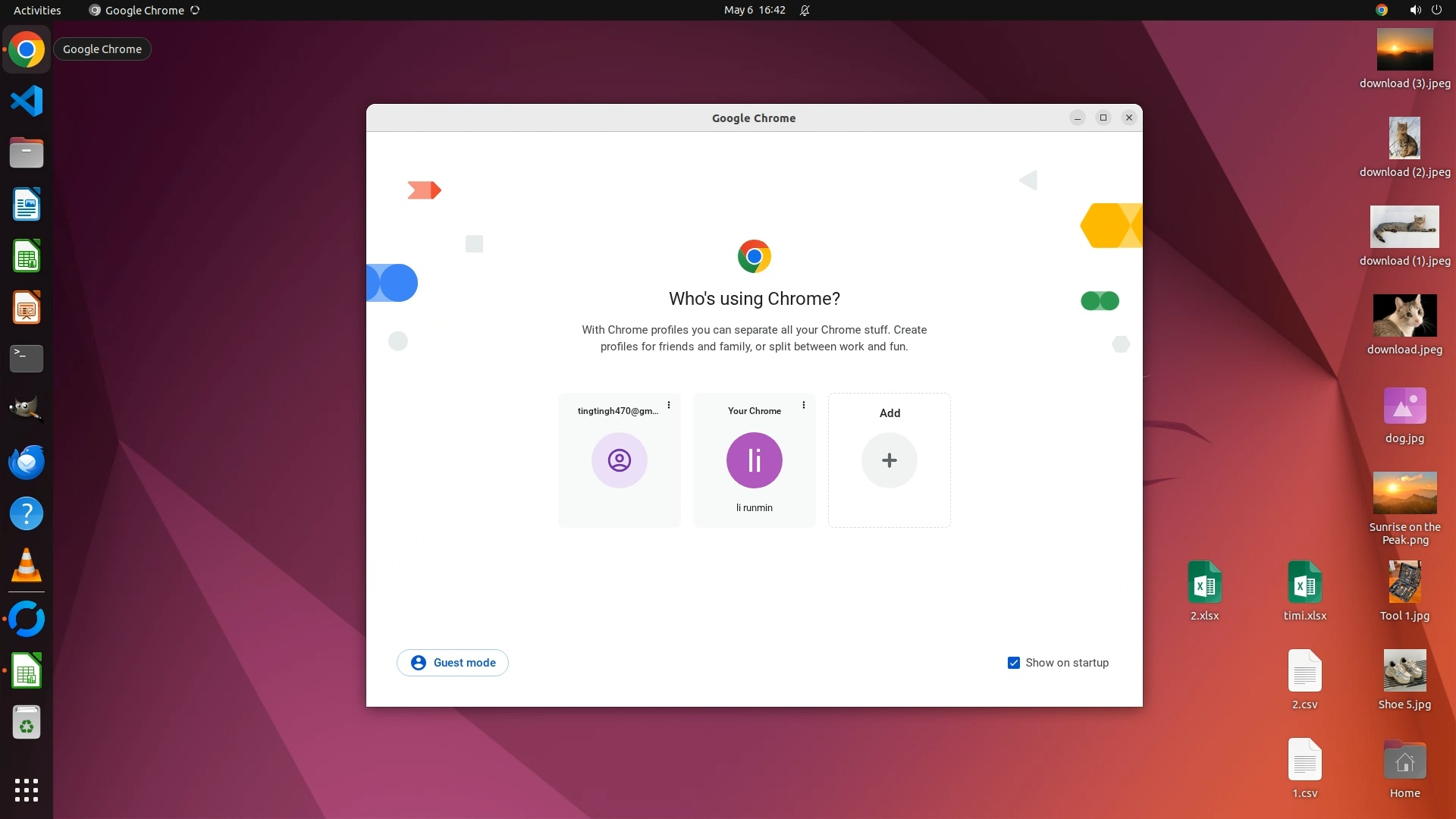Open Visual Studio Code from dock
Screen dimensions: 1456x819
point(27,101)
